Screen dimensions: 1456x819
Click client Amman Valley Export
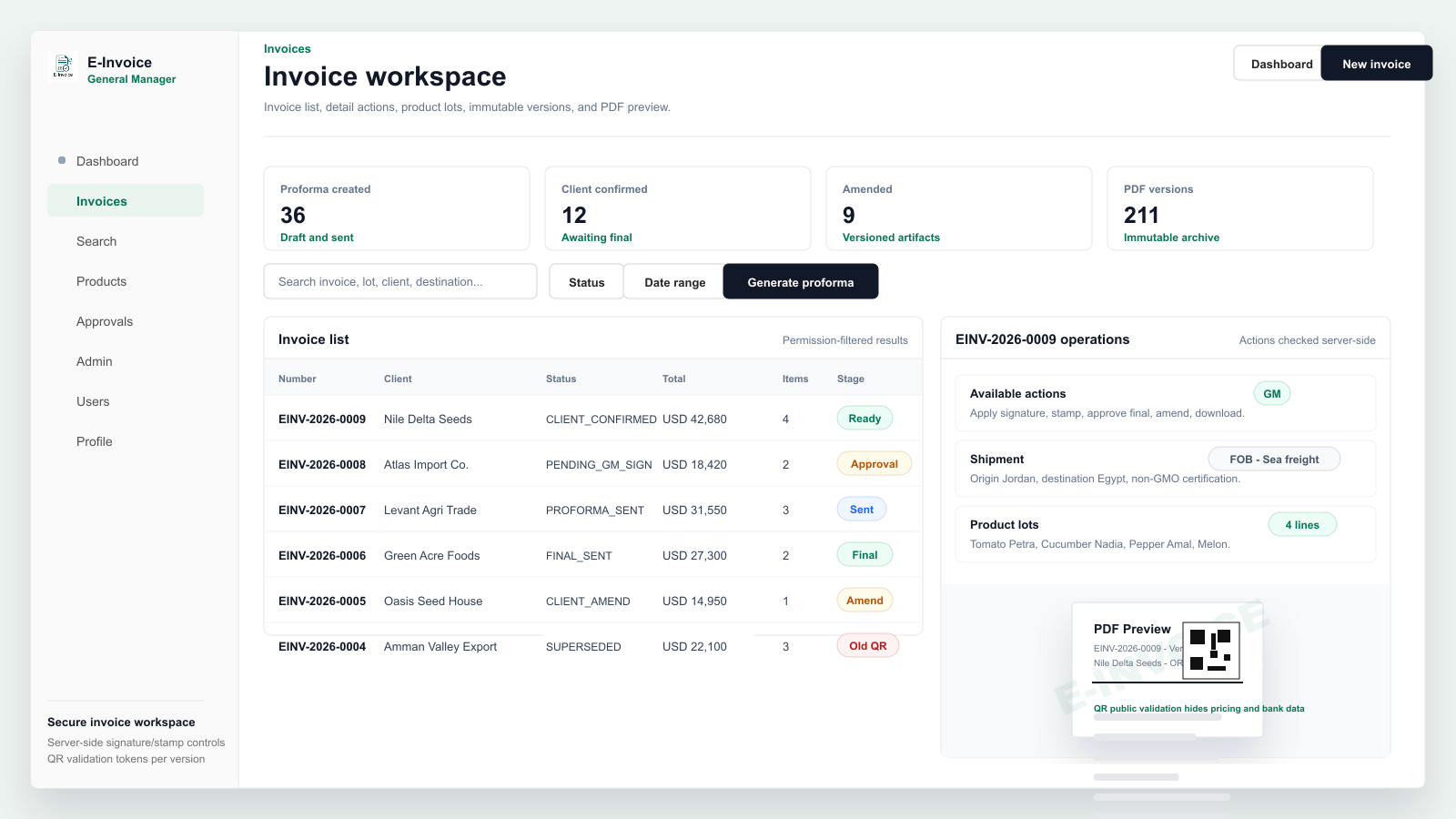(x=440, y=647)
